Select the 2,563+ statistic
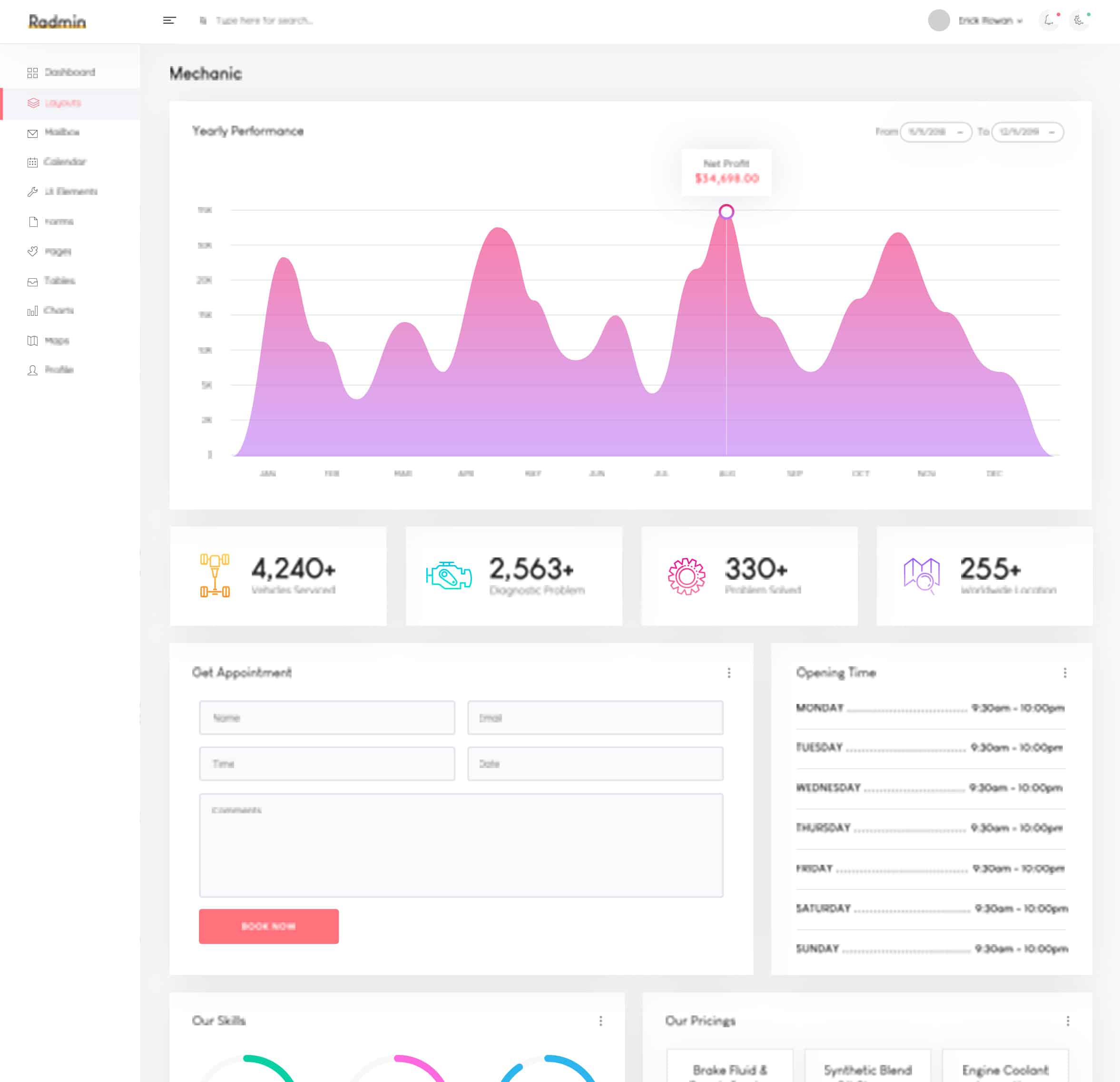Image resolution: width=1120 pixels, height=1082 pixels. pyautogui.click(x=531, y=569)
